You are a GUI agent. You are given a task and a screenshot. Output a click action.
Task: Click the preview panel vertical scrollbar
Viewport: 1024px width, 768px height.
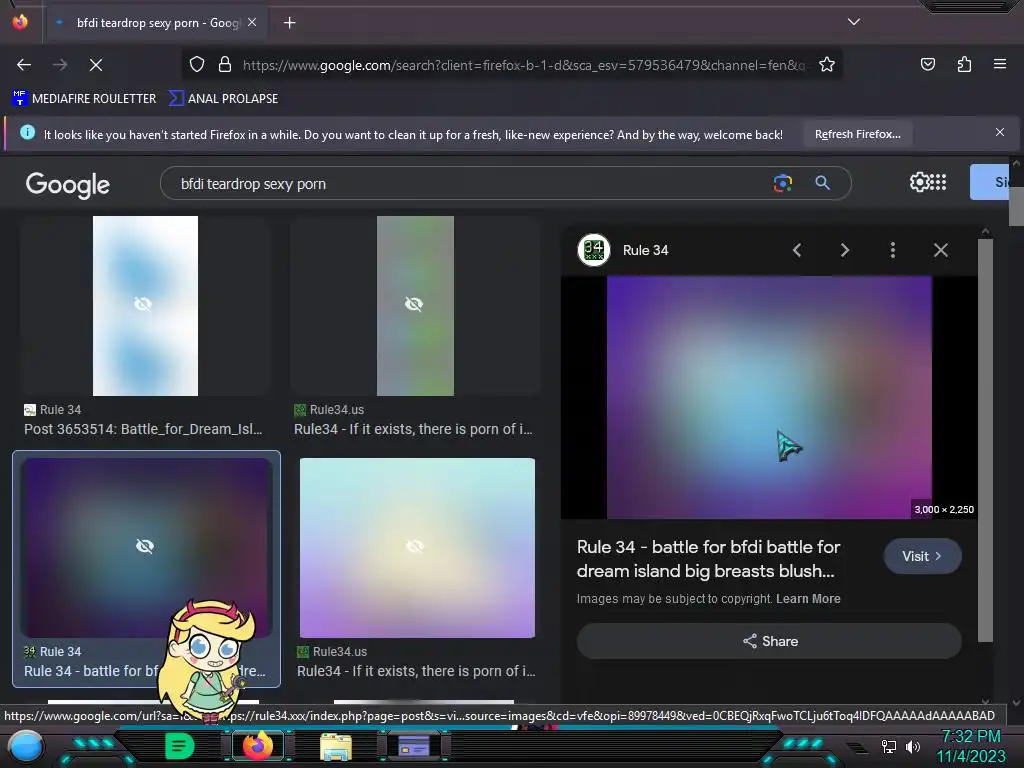click(985, 441)
